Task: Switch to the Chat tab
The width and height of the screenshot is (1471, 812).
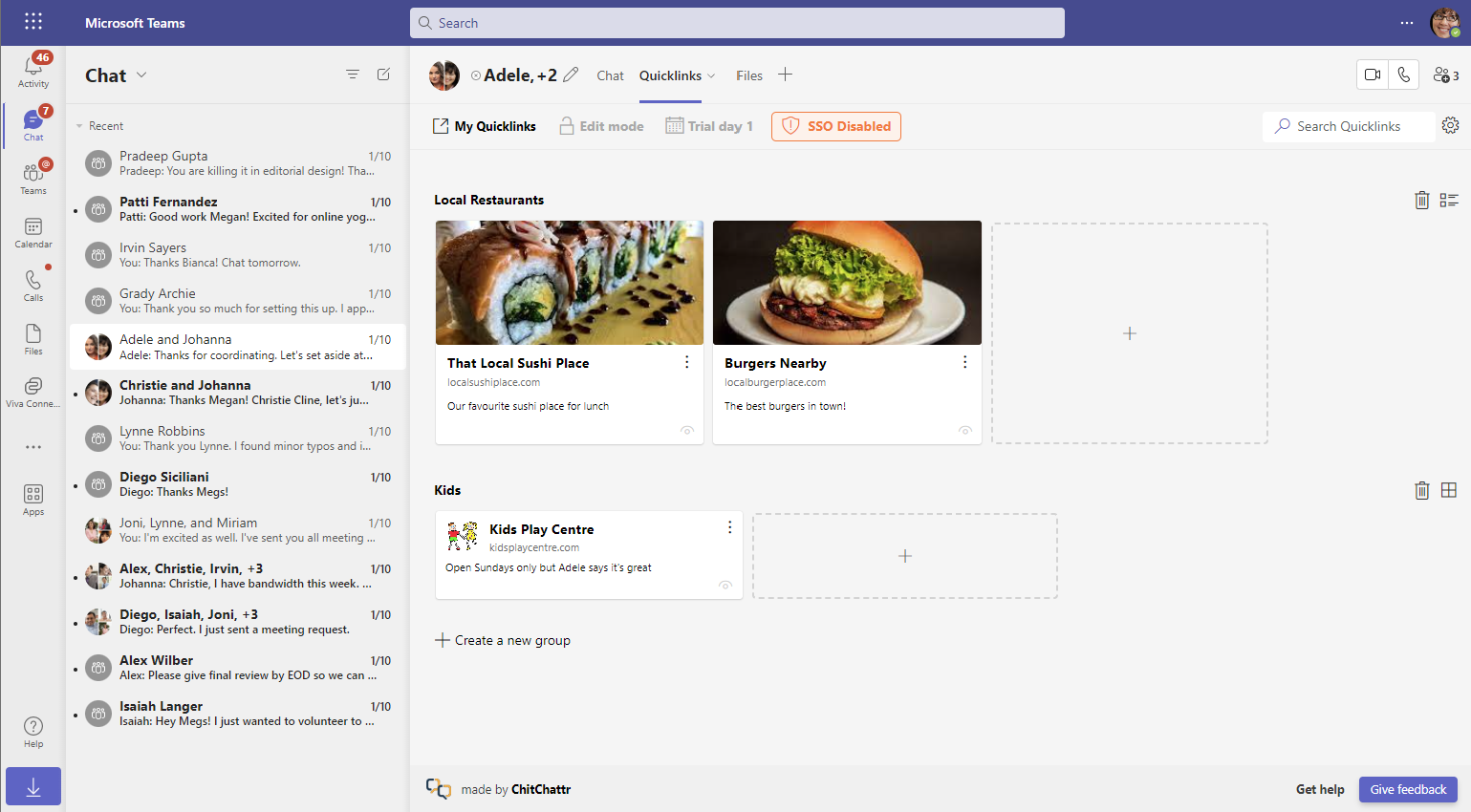Action: pos(610,75)
